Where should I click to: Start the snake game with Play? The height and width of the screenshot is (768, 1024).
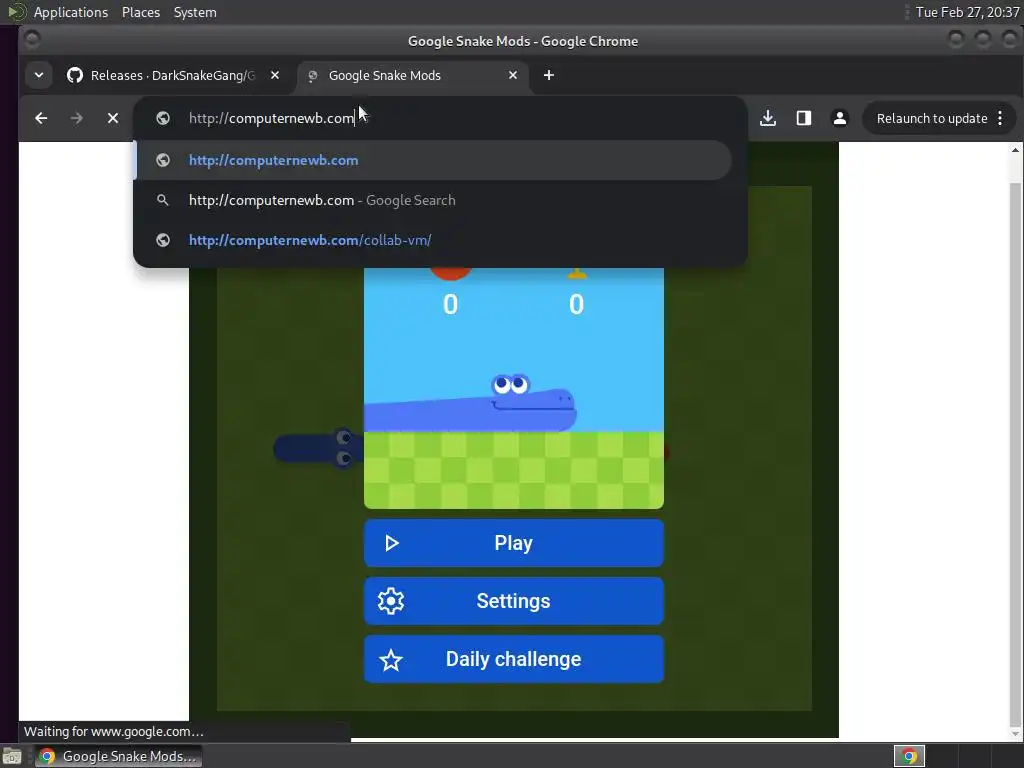pos(514,543)
